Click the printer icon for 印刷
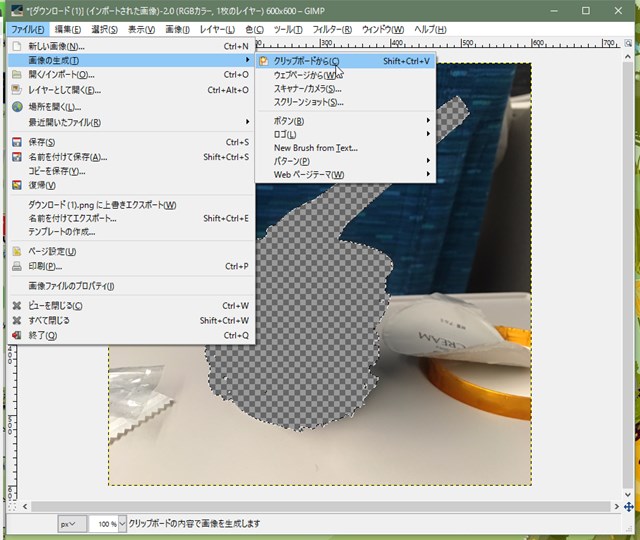The height and width of the screenshot is (540, 640). click(17, 266)
